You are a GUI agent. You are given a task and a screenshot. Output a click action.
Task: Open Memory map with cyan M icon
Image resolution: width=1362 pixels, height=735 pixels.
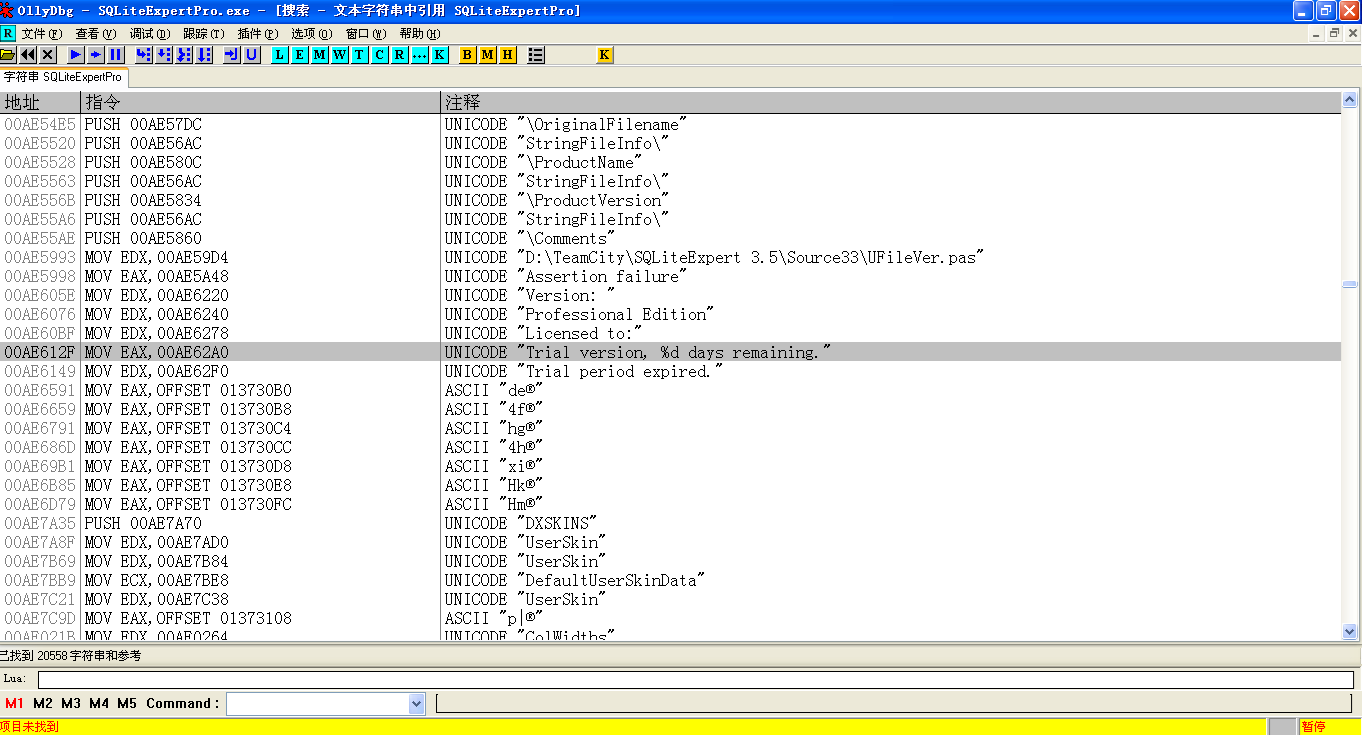pyautogui.click(x=320, y=55)
